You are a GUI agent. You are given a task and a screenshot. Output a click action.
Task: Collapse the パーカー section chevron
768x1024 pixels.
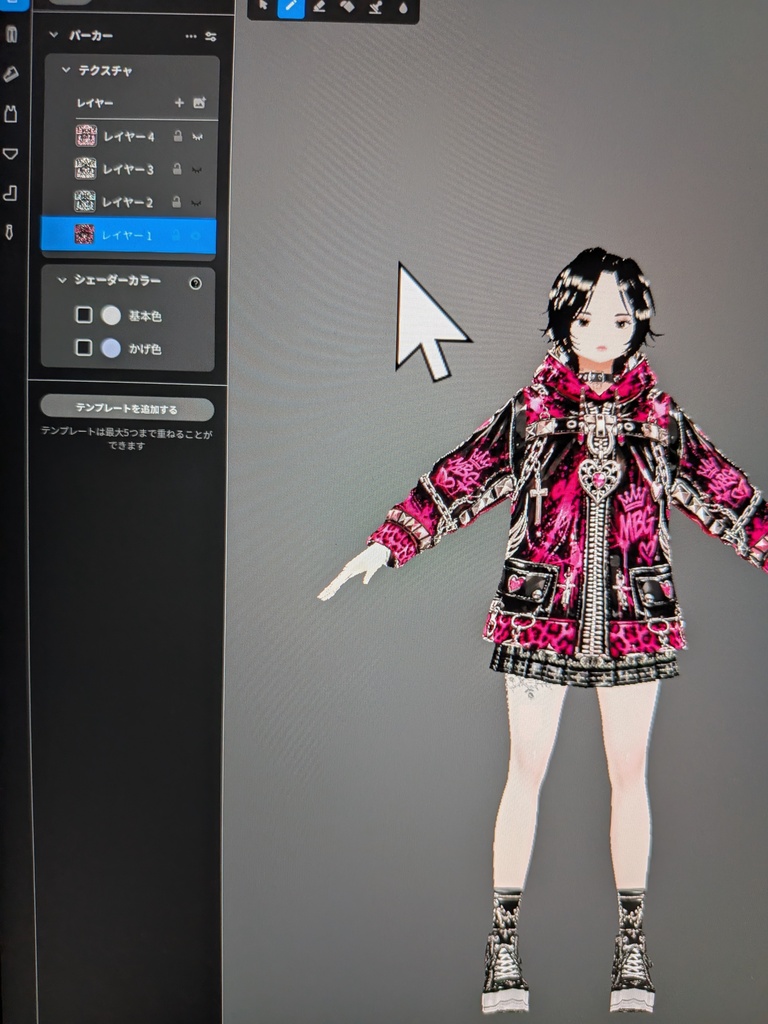pos(54,35)
